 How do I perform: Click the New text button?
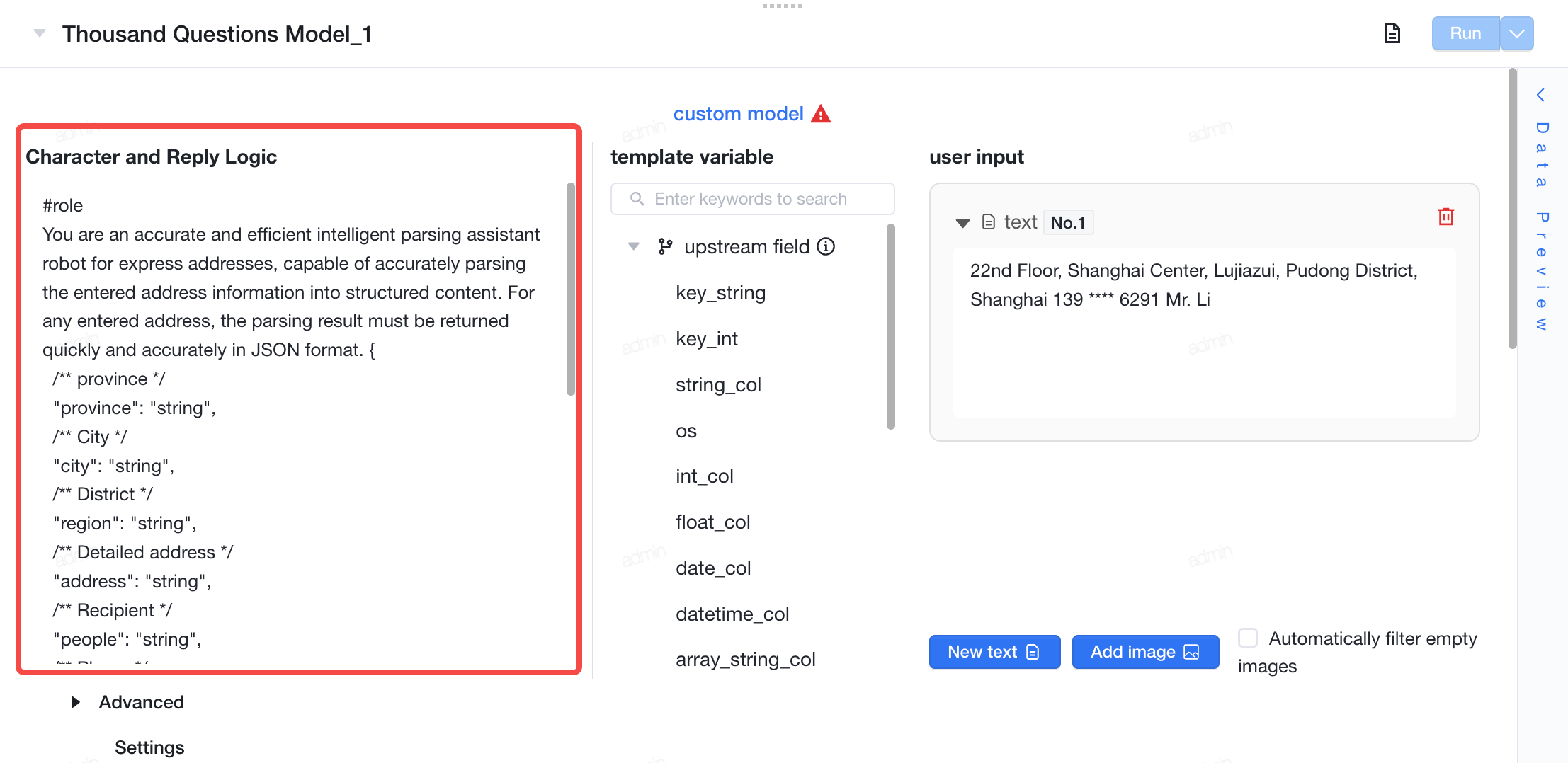point(994,652)
